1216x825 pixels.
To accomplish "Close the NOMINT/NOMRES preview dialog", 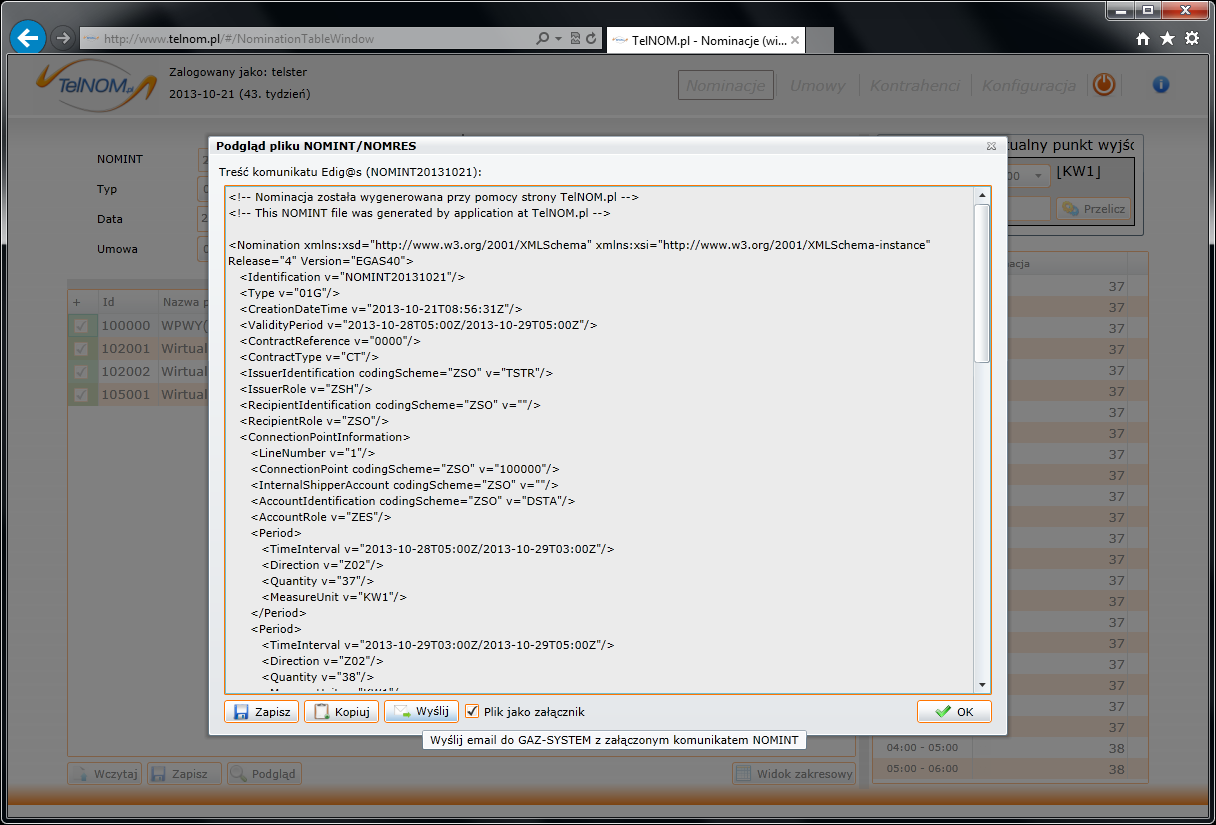I will 993,146.
